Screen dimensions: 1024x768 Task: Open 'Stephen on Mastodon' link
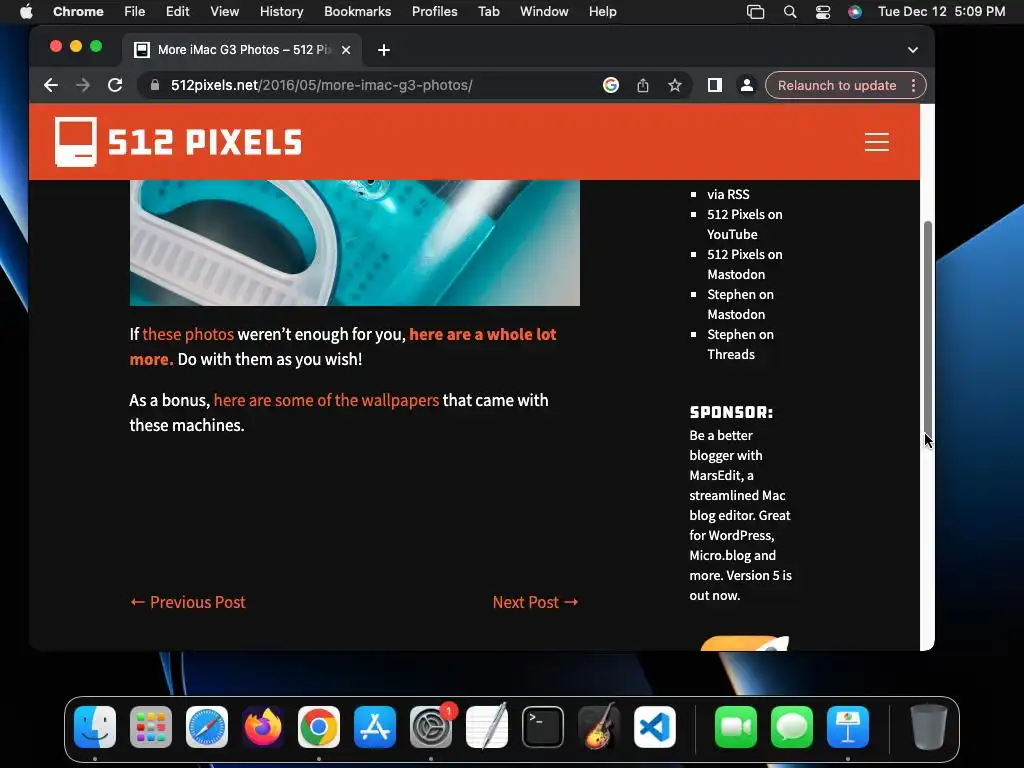point(741,304)
